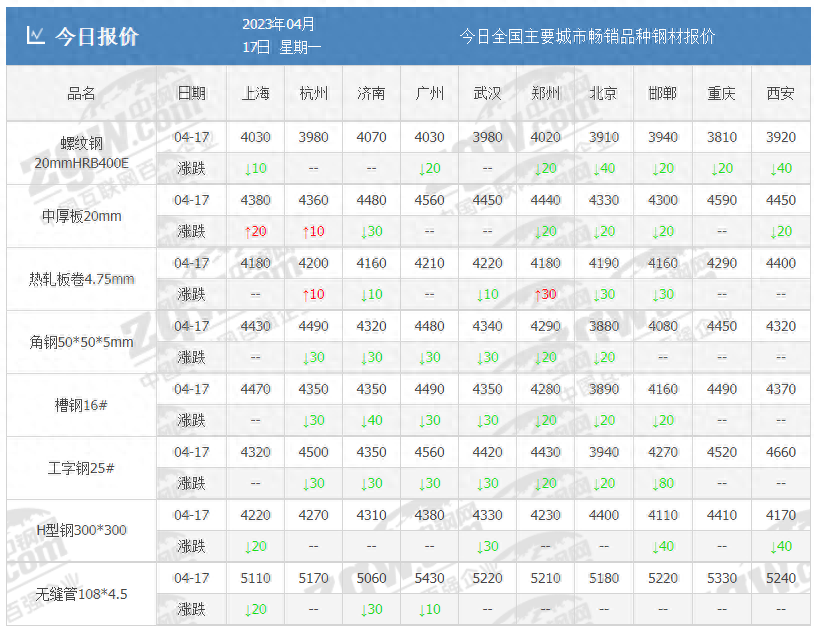Click the 今日报价 header title
The width and height of the screenshot is (815, 629).
pos(97,36)
